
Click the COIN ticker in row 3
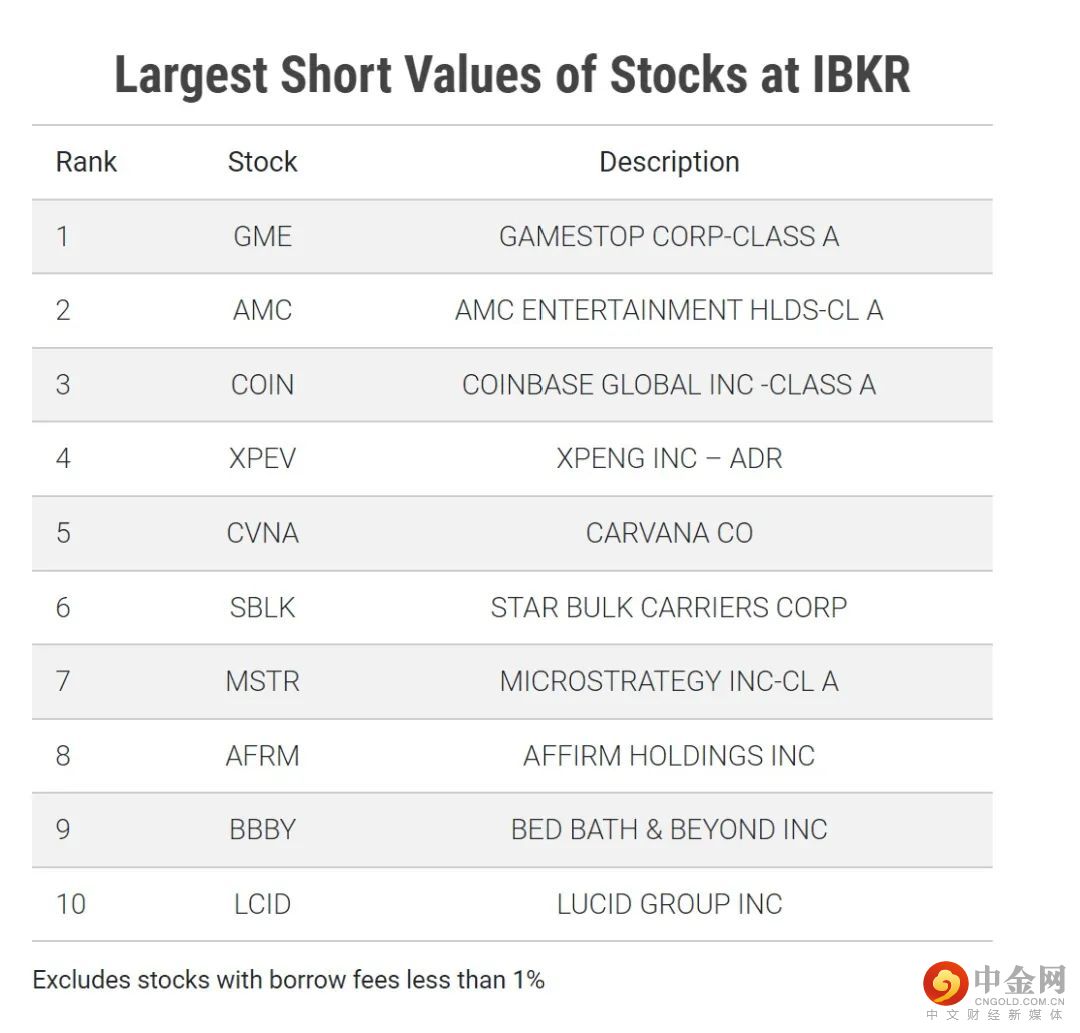click(262, 385)
